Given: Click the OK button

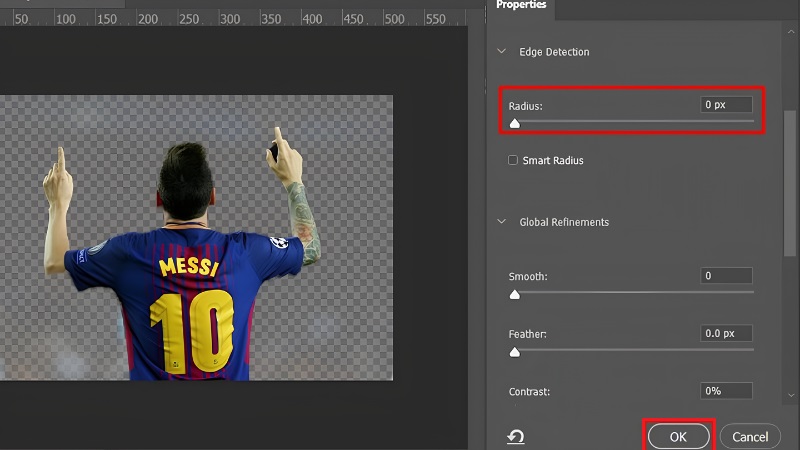Looking at the screenshot, I should pos(678,437).
